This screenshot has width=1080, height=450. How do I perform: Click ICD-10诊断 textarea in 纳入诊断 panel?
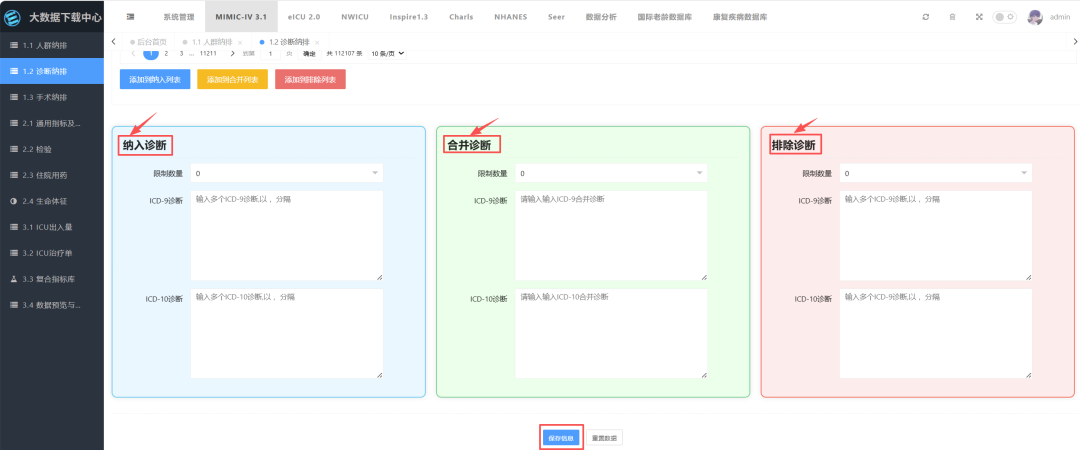tap(287, 334)
